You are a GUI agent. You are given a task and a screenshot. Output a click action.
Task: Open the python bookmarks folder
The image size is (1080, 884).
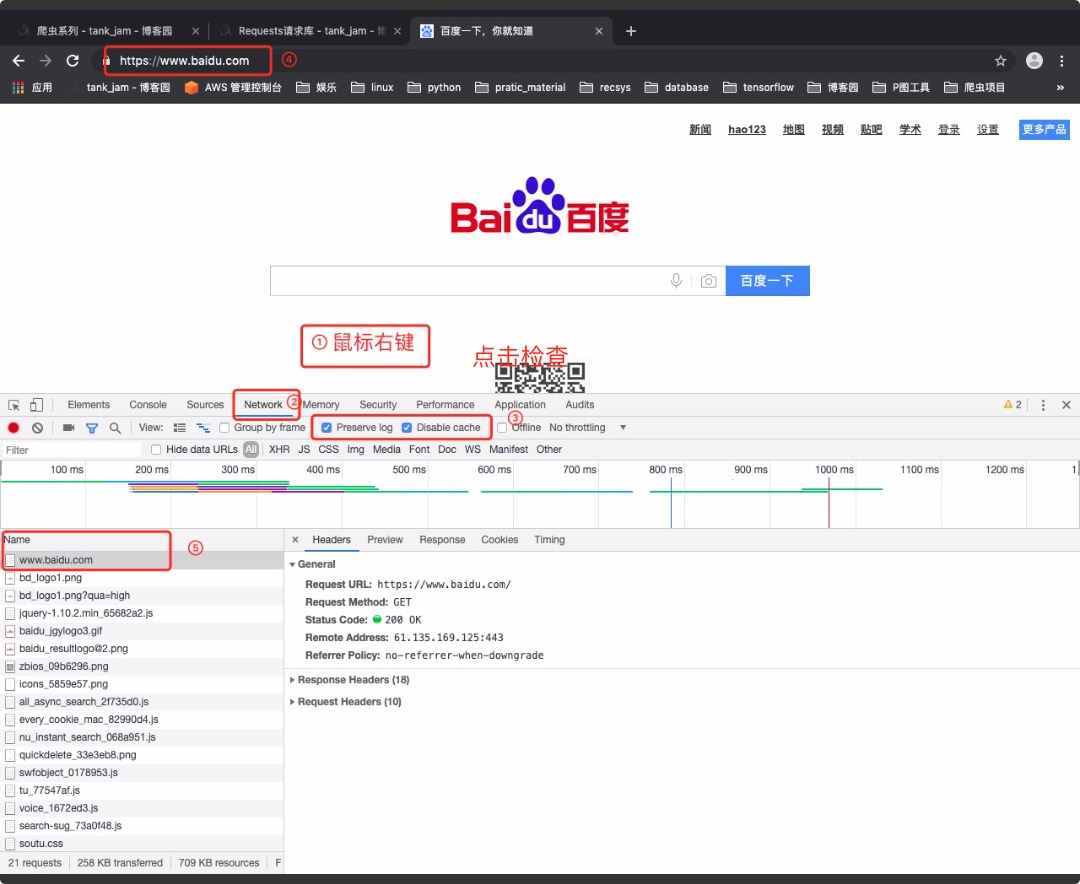(x=434, y=88)
